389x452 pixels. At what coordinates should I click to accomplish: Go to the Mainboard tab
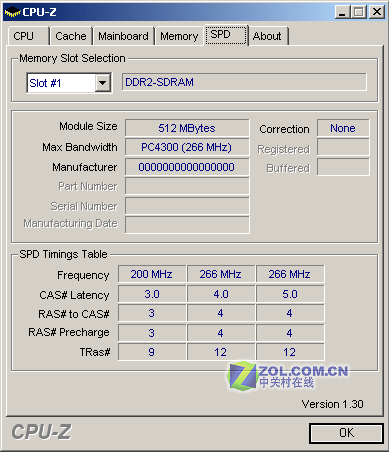tap(123, 36)
